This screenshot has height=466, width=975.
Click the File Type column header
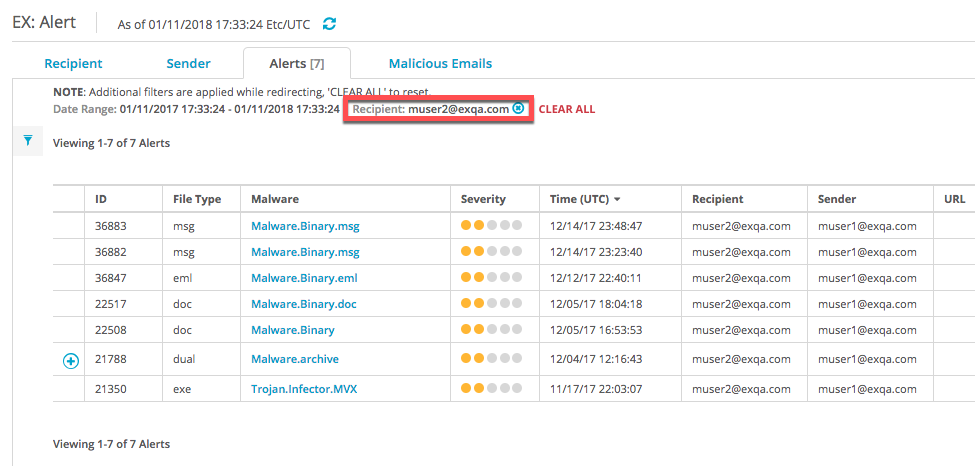click(x=196, y=200)
